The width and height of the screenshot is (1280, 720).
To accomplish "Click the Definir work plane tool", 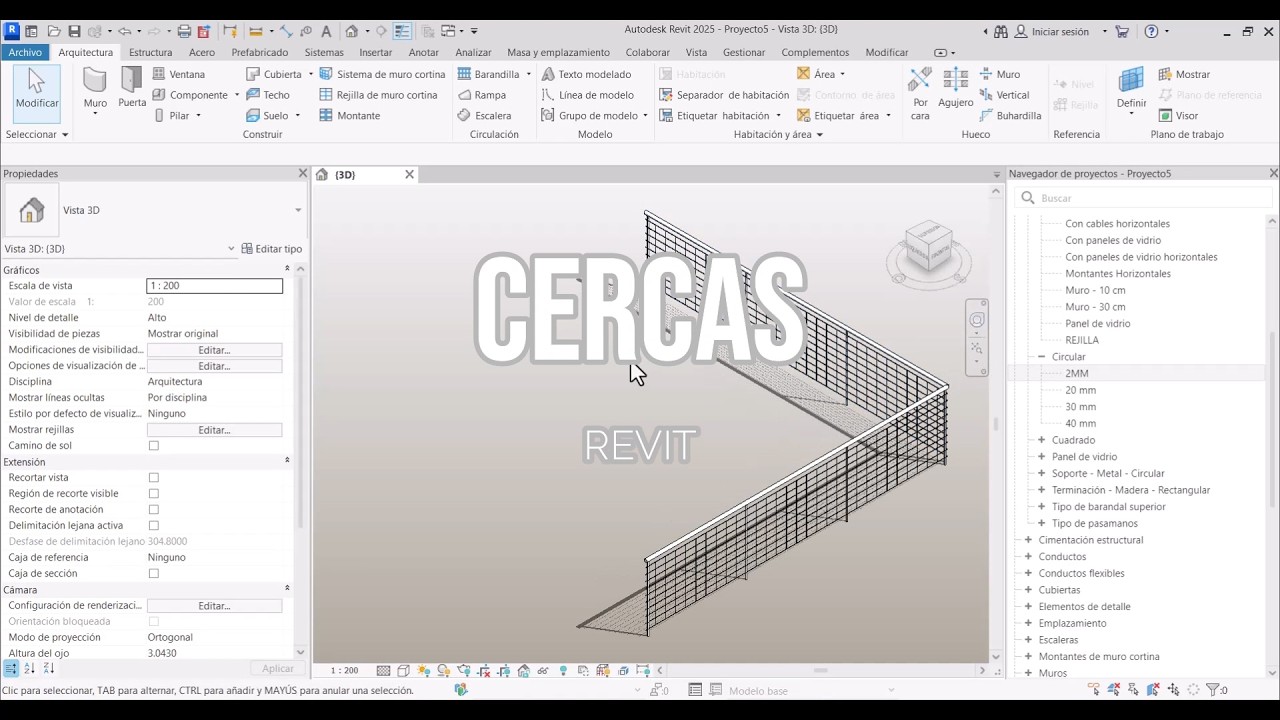I will 1131,92.
